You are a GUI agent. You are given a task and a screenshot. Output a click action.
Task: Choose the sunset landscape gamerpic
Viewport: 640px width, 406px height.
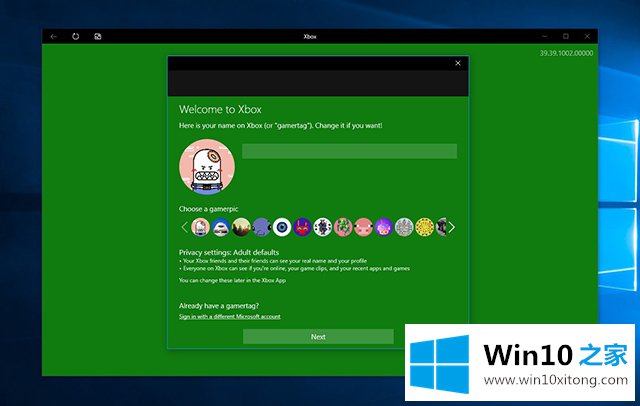[x=241, y=227]
